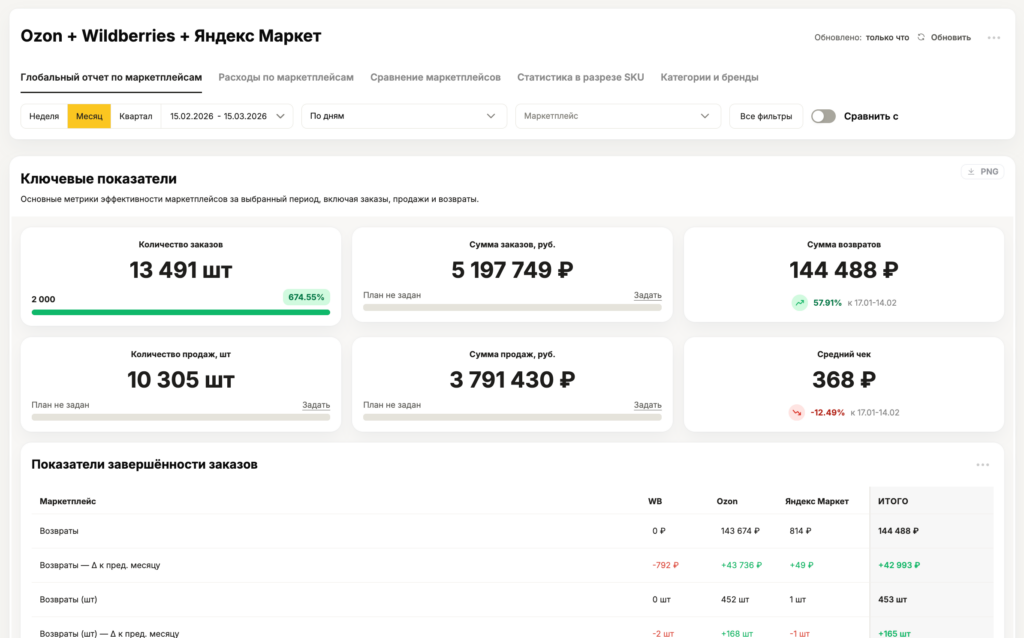Go to Категории и бренды tab
Viewport: 1024px width, 638px height.
pos(709,77)
